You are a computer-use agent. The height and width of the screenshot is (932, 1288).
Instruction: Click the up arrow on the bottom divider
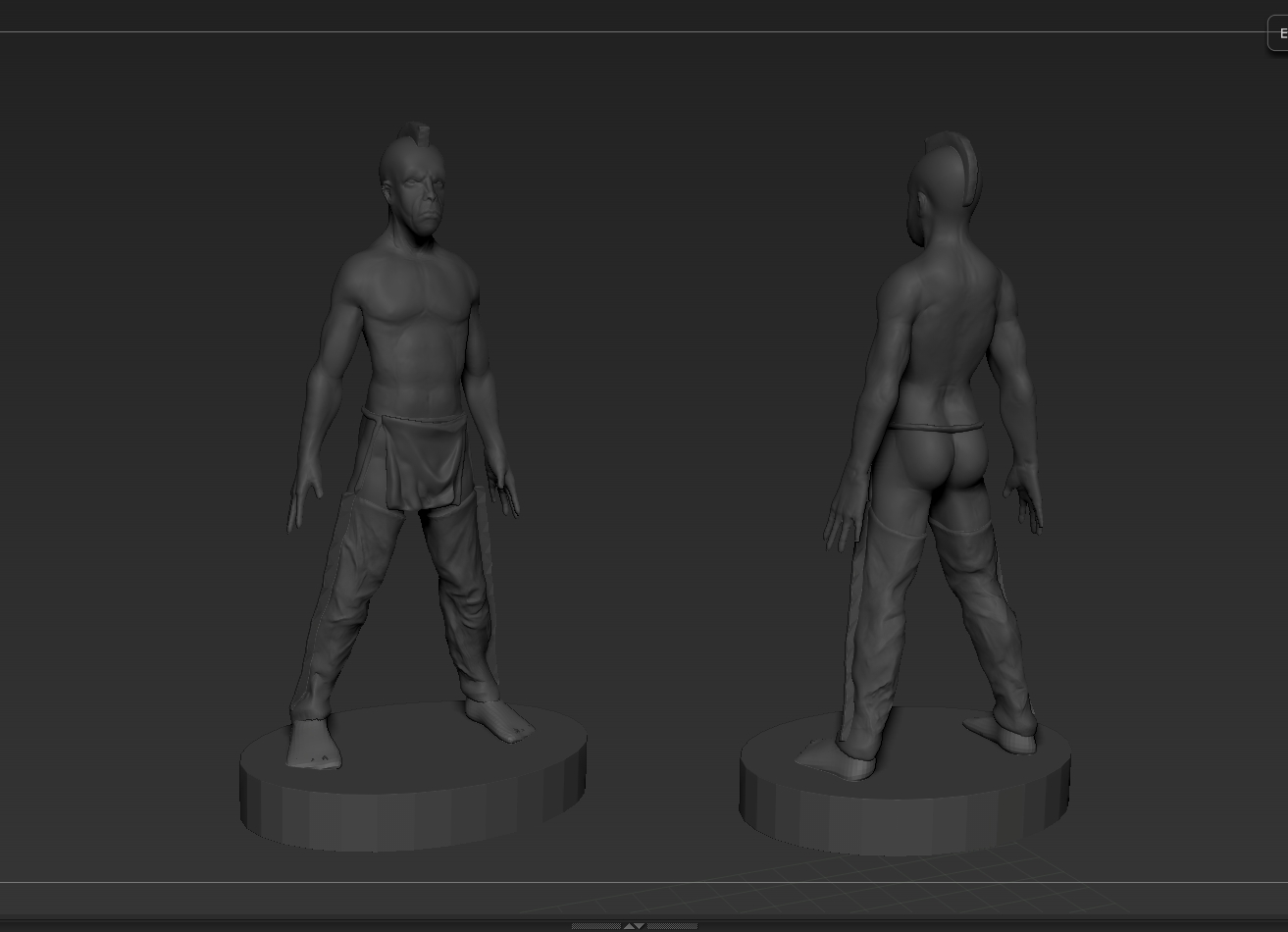point(628,925)
